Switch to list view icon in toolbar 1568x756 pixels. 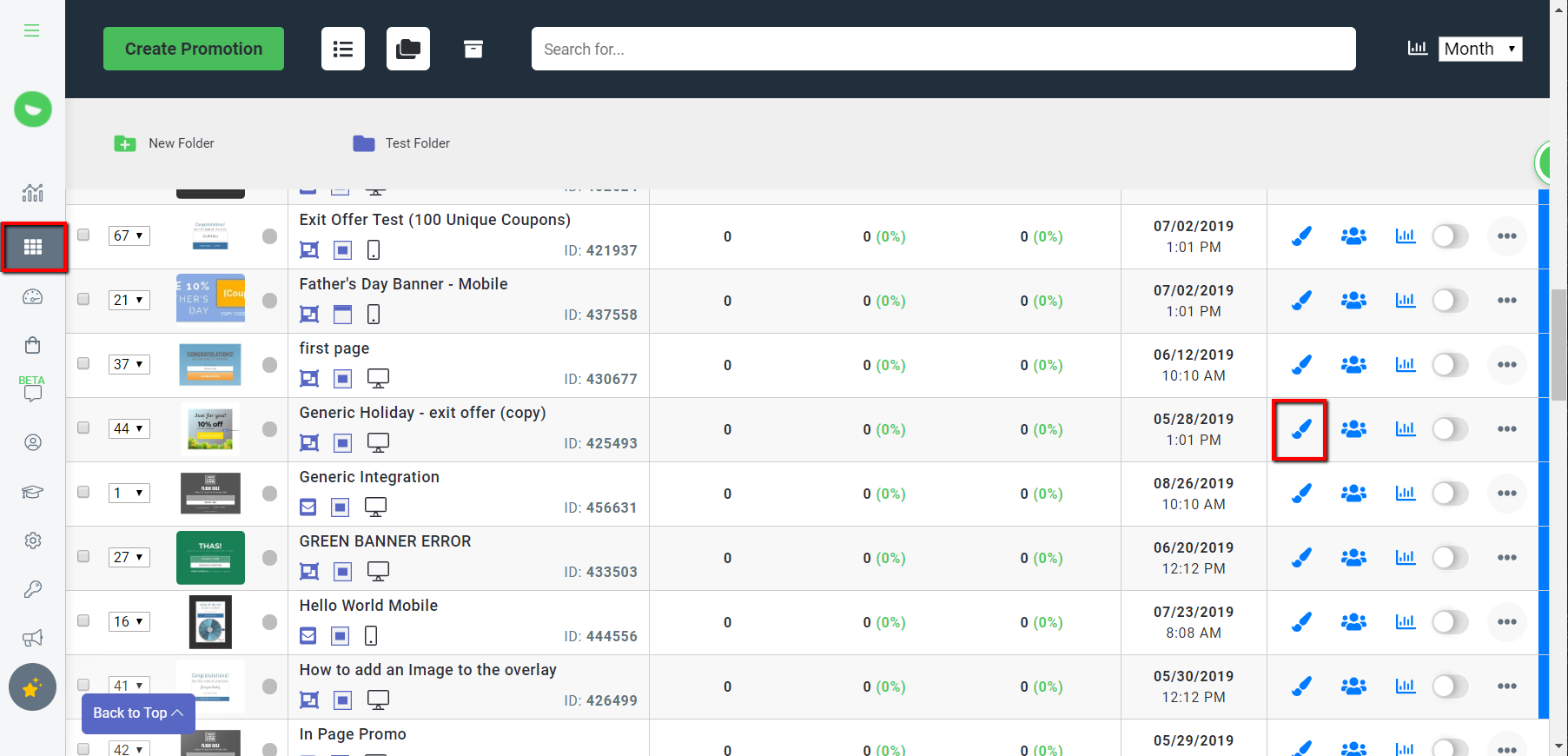343,50
